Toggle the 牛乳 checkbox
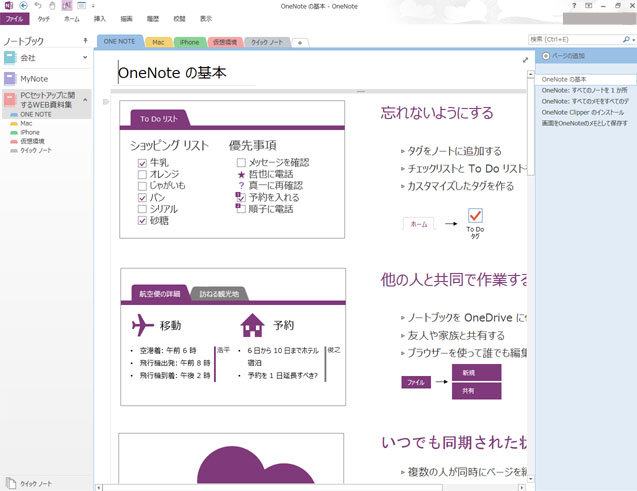 [142, 163]
